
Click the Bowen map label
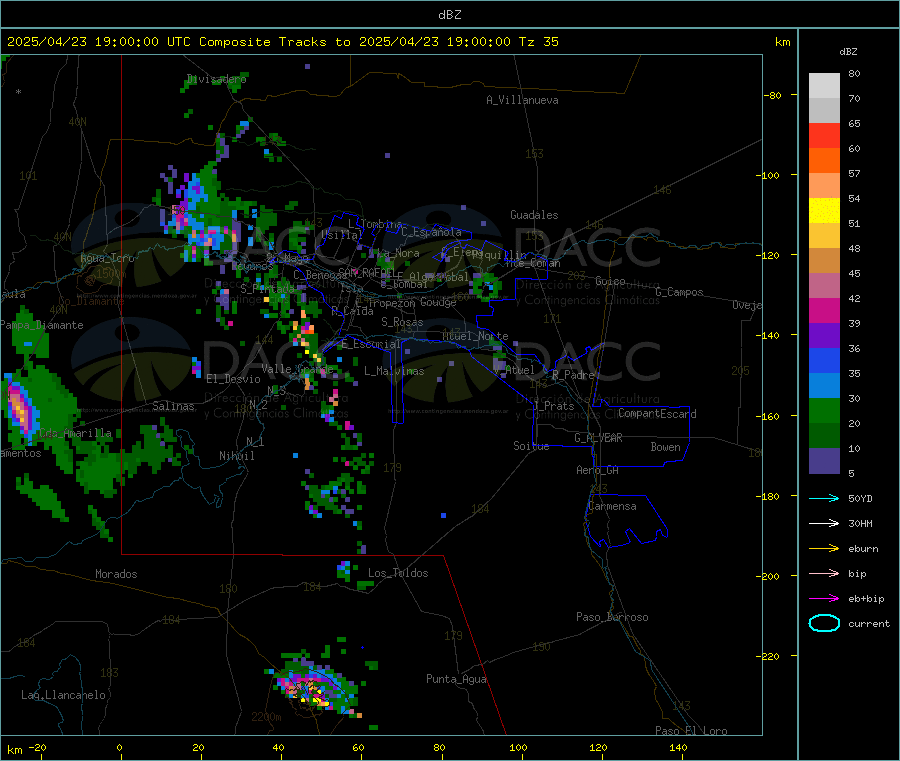666,447
